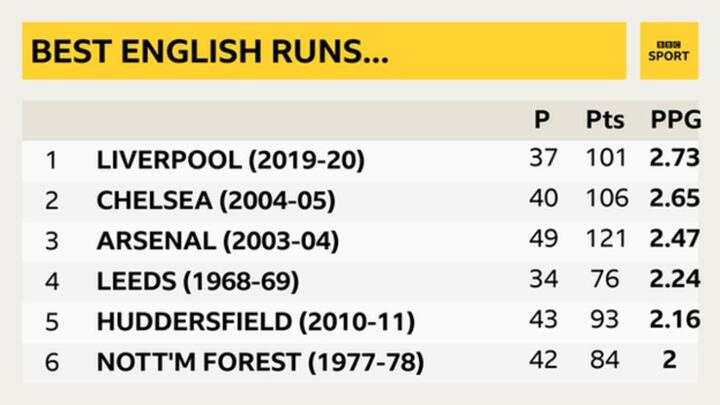Click rank number 6 in the table
Screen dimensions: 720x405
[51, 362]
